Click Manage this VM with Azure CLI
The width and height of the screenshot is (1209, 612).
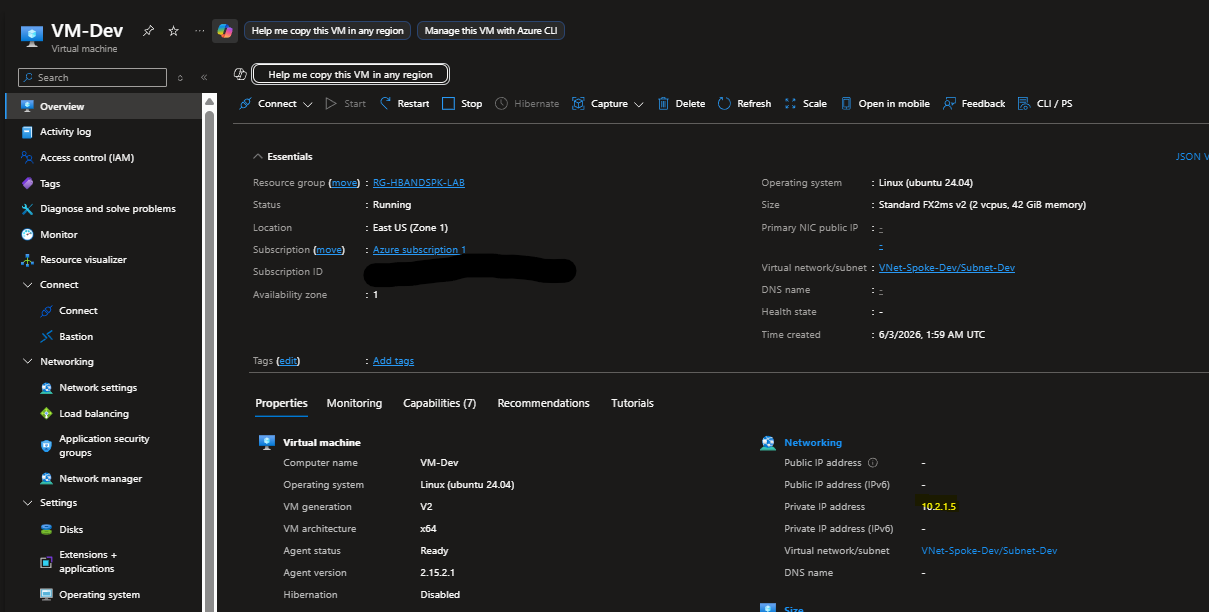pos(491,31)
